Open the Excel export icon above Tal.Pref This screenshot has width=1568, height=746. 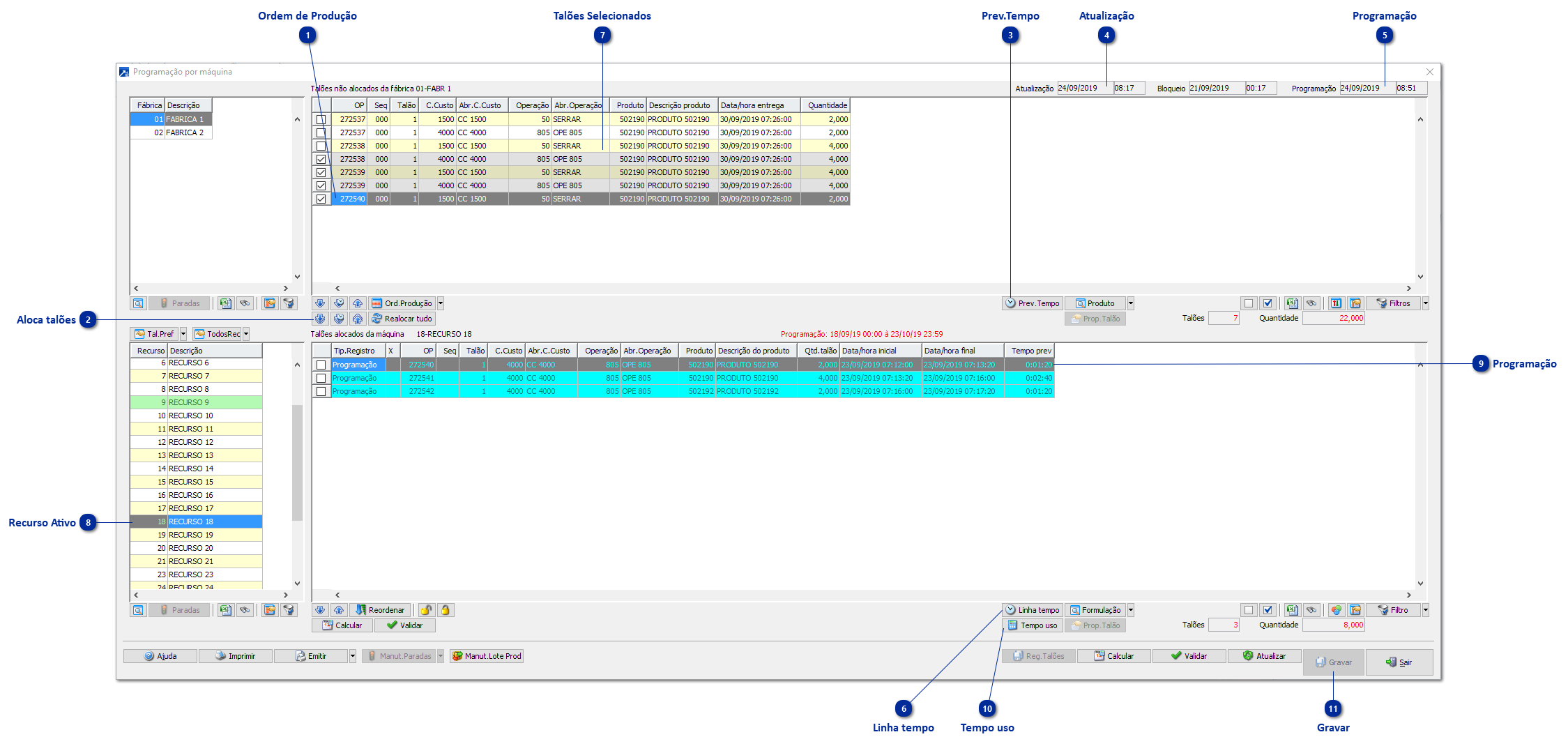pyautogui.click(x=226, y=303)
